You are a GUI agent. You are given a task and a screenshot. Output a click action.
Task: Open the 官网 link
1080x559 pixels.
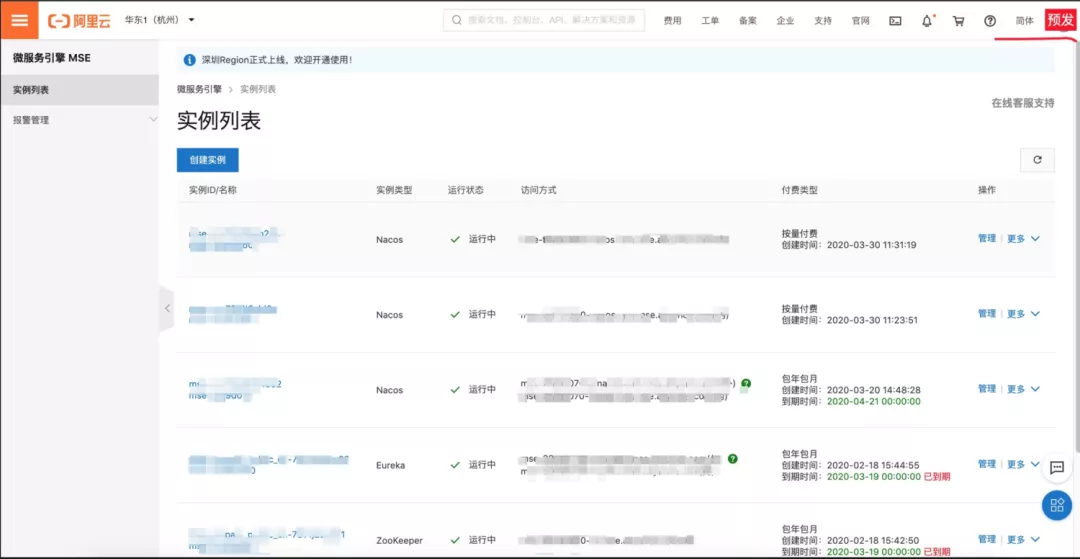pos(860,21)
